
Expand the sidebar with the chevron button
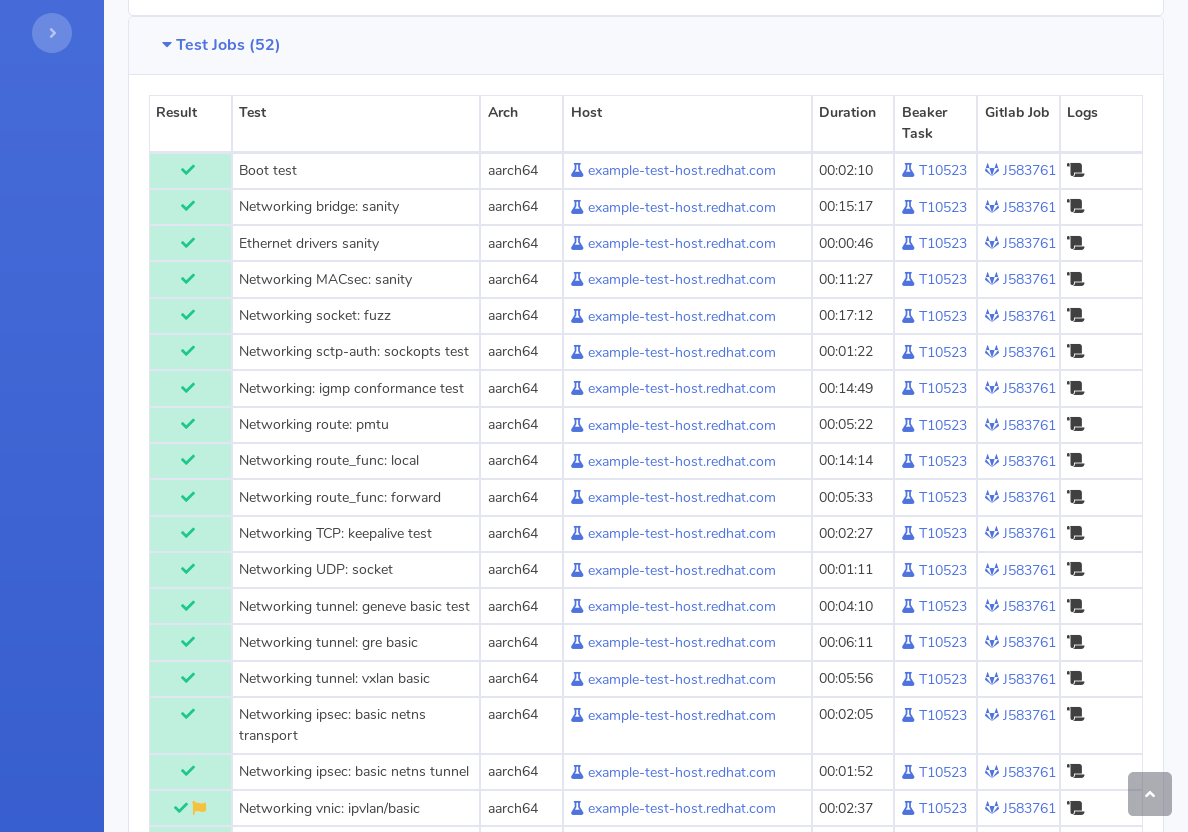52,33
